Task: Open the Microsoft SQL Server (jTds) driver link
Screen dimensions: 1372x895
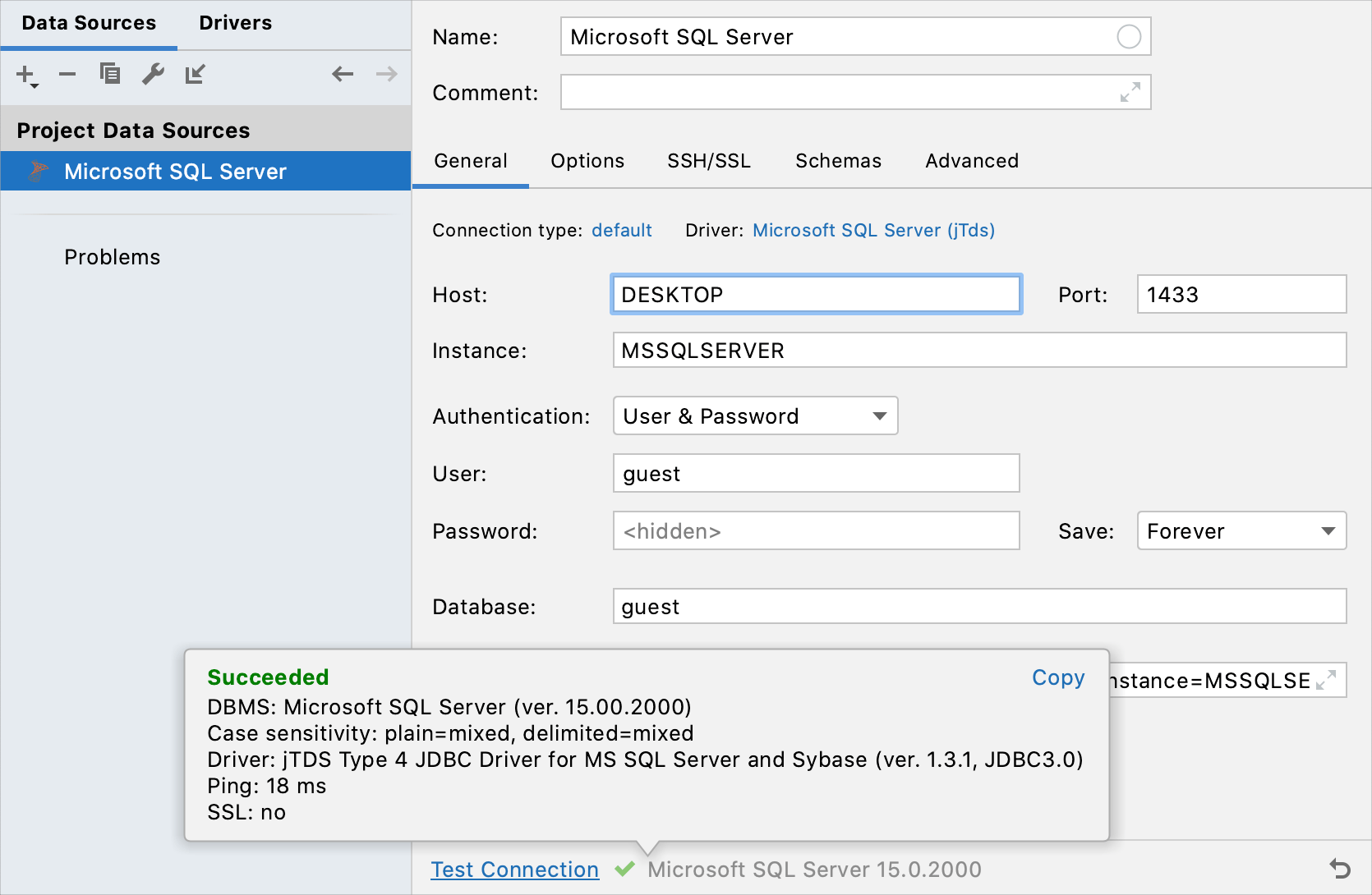Action: [872, 230]
